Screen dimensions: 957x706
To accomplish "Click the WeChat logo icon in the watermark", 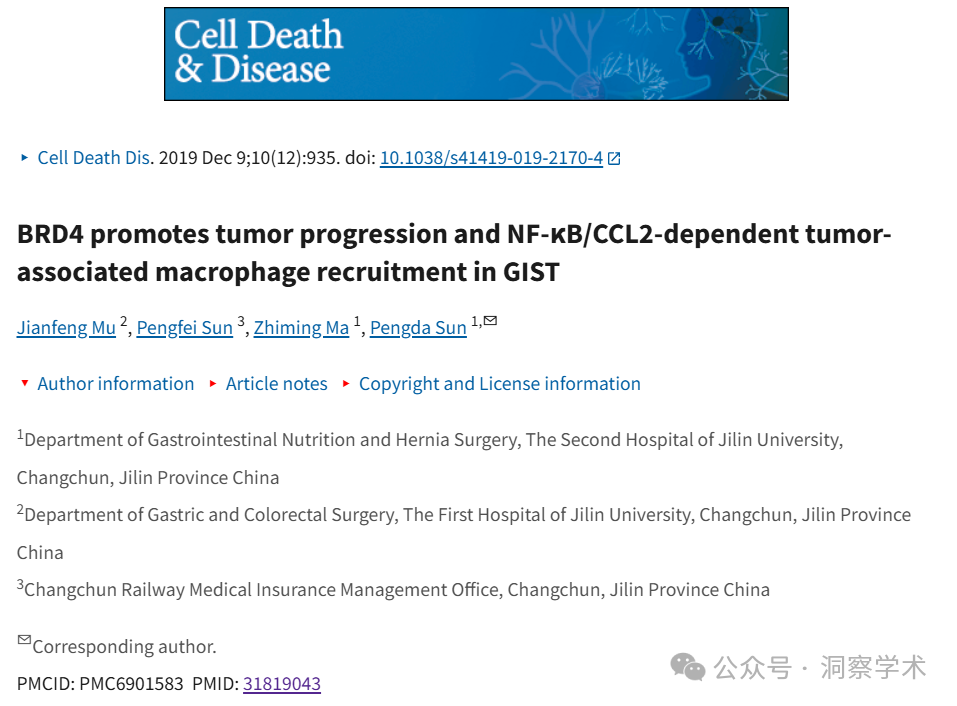I will pos(688,668).
